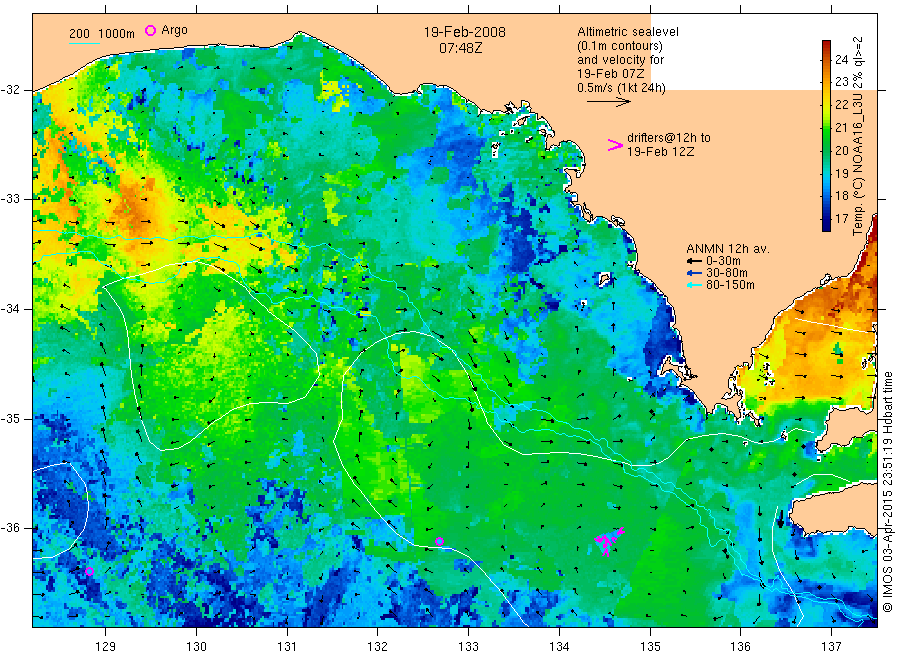
Task: Click the magenta Argo circle in the legend
Action: 150,31
